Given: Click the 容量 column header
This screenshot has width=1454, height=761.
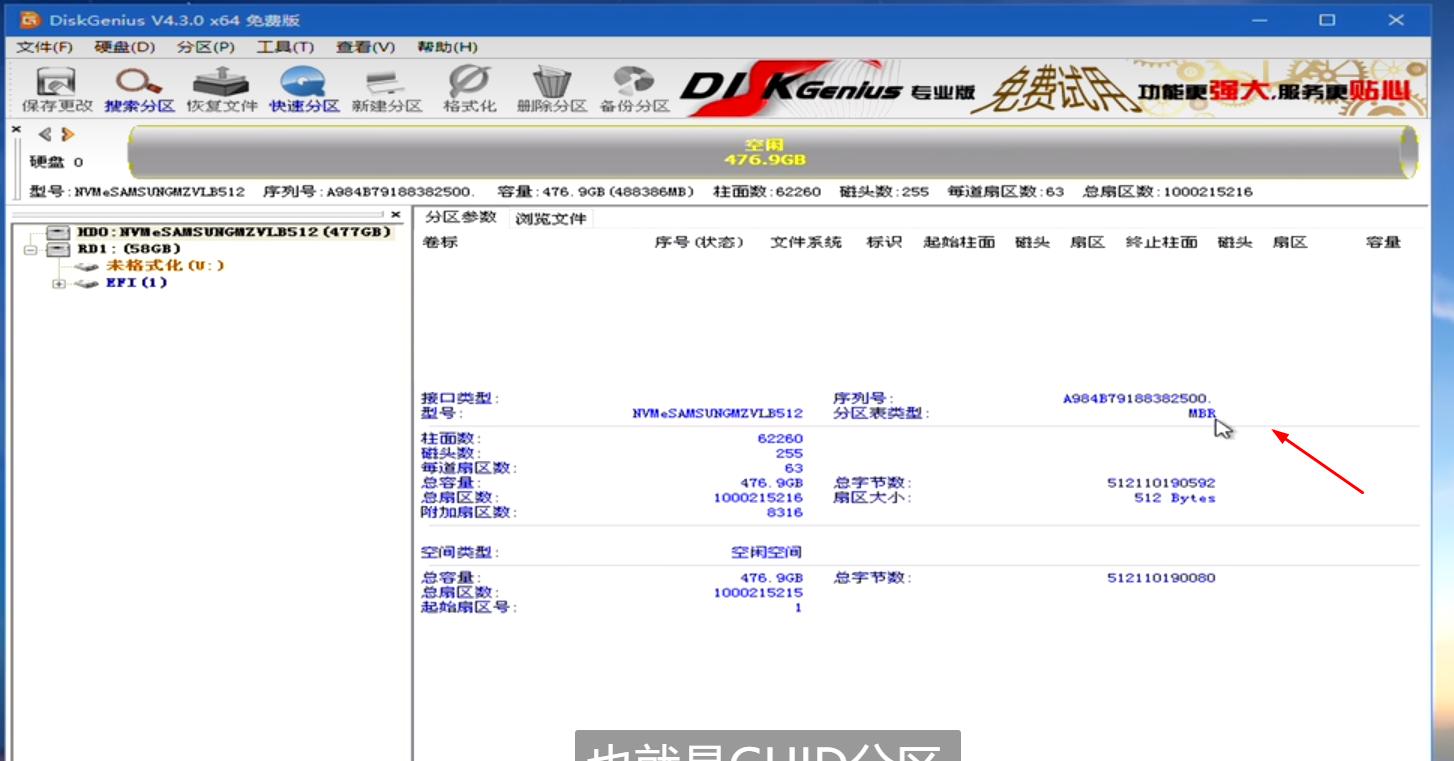Looking at the screenshot, I should [1383, 242].
